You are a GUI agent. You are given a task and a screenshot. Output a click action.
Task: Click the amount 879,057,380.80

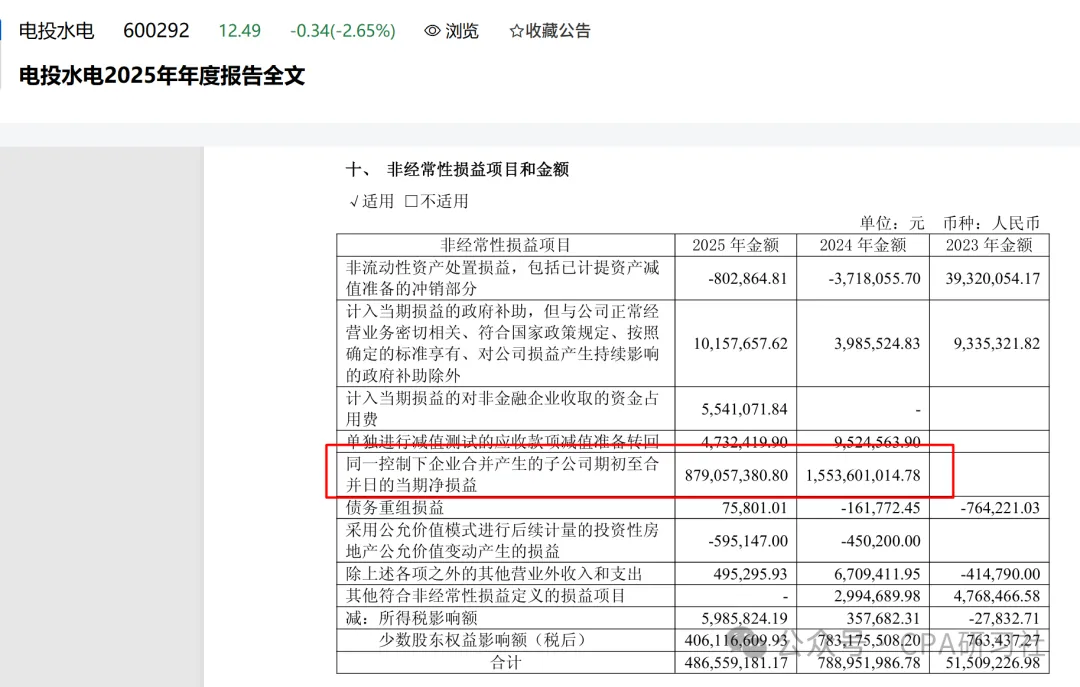[736, 475]
